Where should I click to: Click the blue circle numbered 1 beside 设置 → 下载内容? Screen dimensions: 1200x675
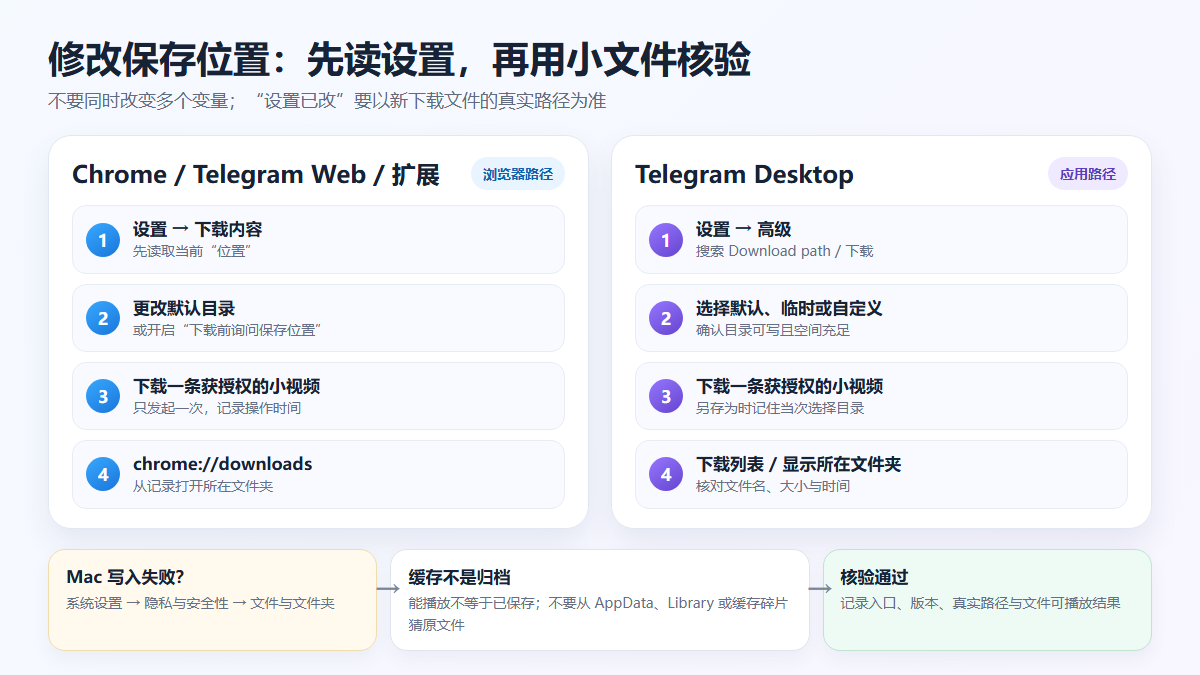(x=103, y=240)
